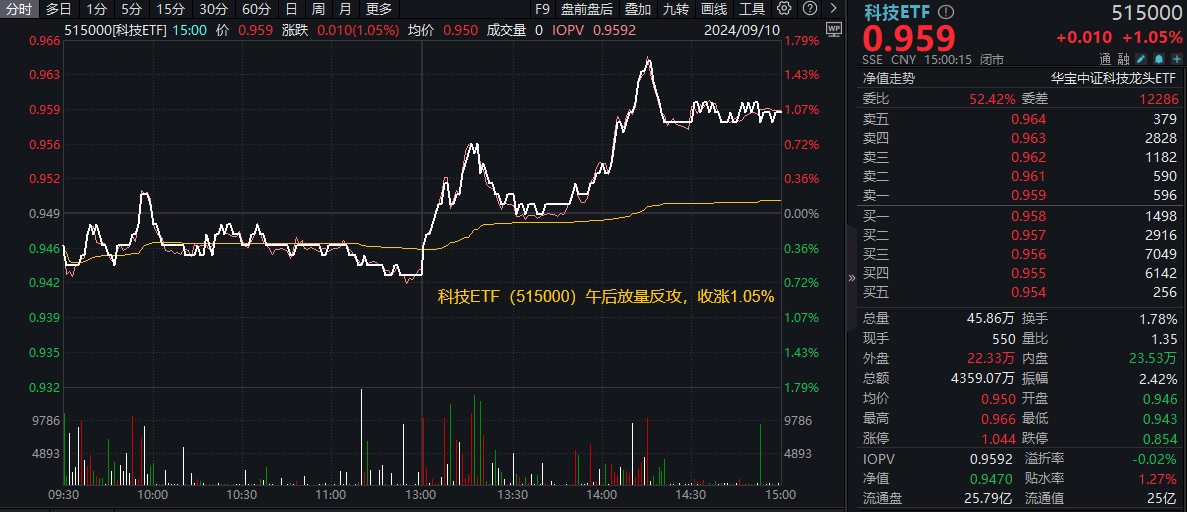Select the 分时 intraday tab
Viewport: 1187px width, 512px height.
tap(17, 9)
